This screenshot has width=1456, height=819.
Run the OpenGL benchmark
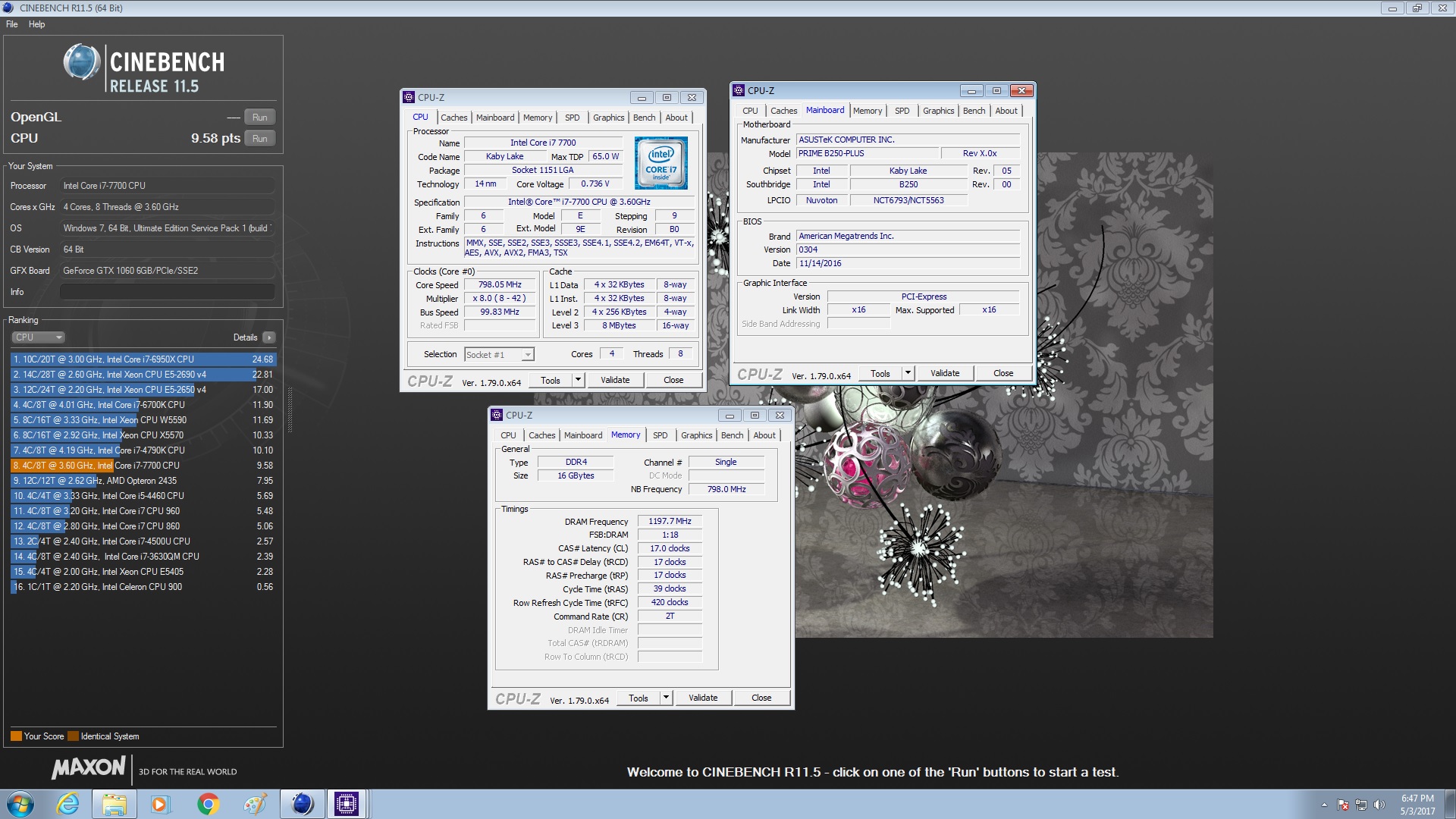259,118
